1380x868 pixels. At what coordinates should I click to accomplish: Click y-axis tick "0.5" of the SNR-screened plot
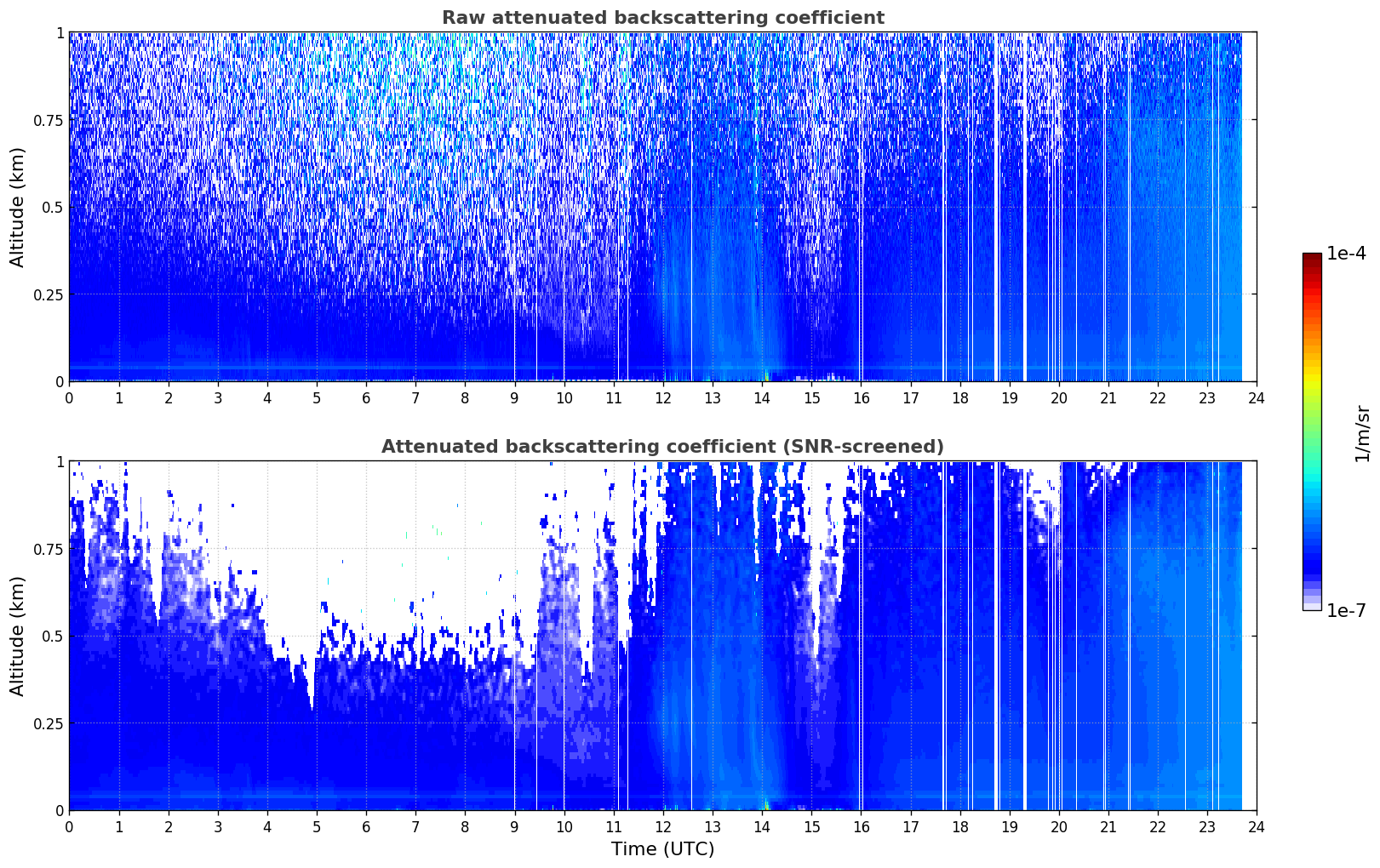tap(53, 636)
